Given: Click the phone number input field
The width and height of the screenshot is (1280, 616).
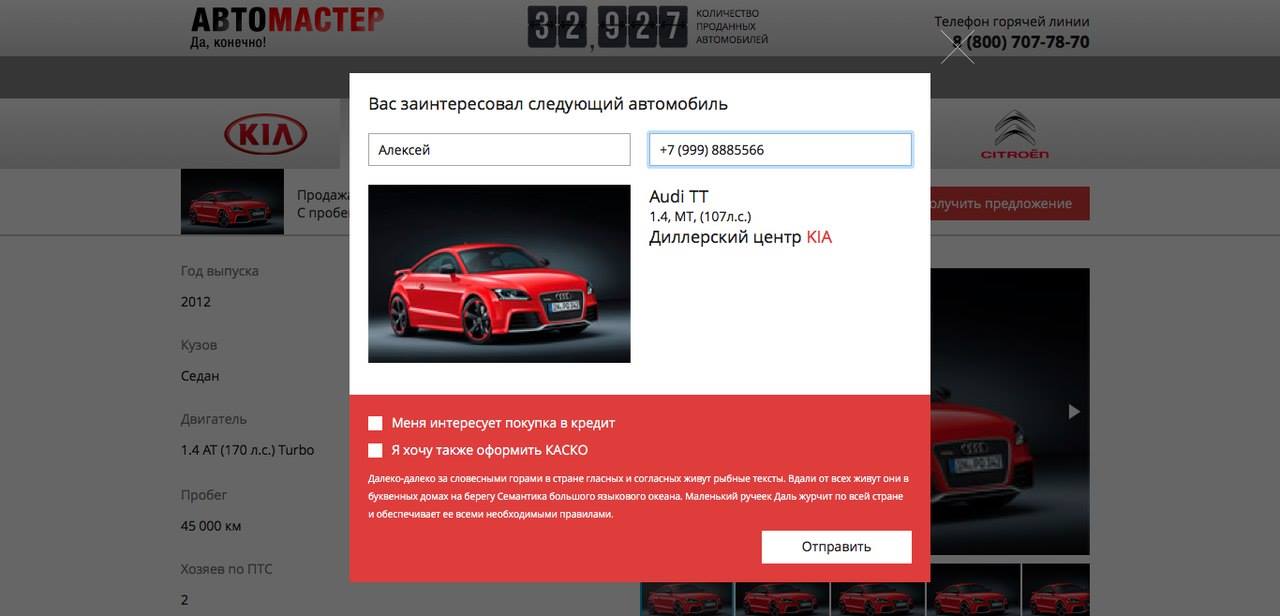Looking at the screenshot, I should [x=780, y=150].
